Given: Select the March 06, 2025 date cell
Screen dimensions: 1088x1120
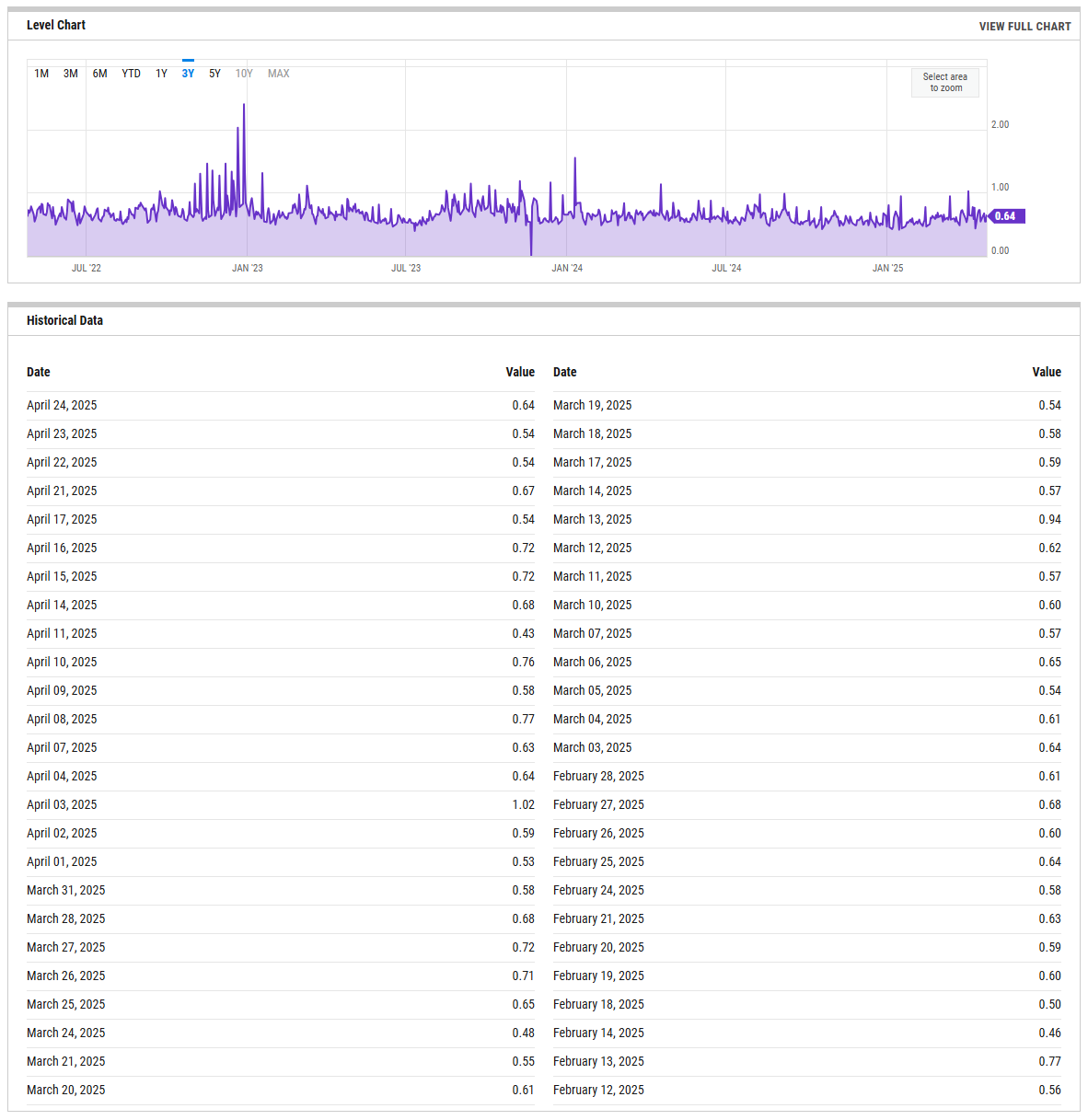Looking at the screenshot, I should (593, 662).
